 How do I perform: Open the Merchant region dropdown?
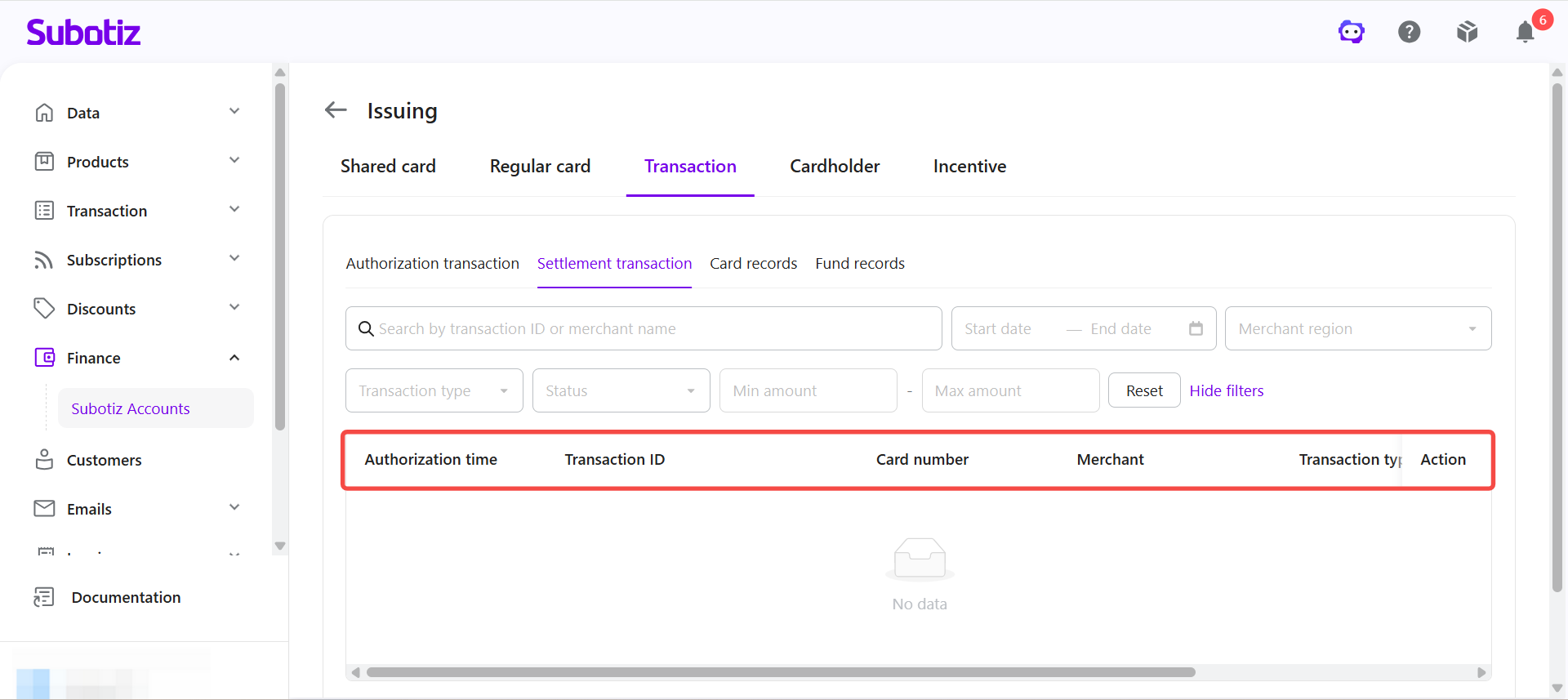point(1358,328)
